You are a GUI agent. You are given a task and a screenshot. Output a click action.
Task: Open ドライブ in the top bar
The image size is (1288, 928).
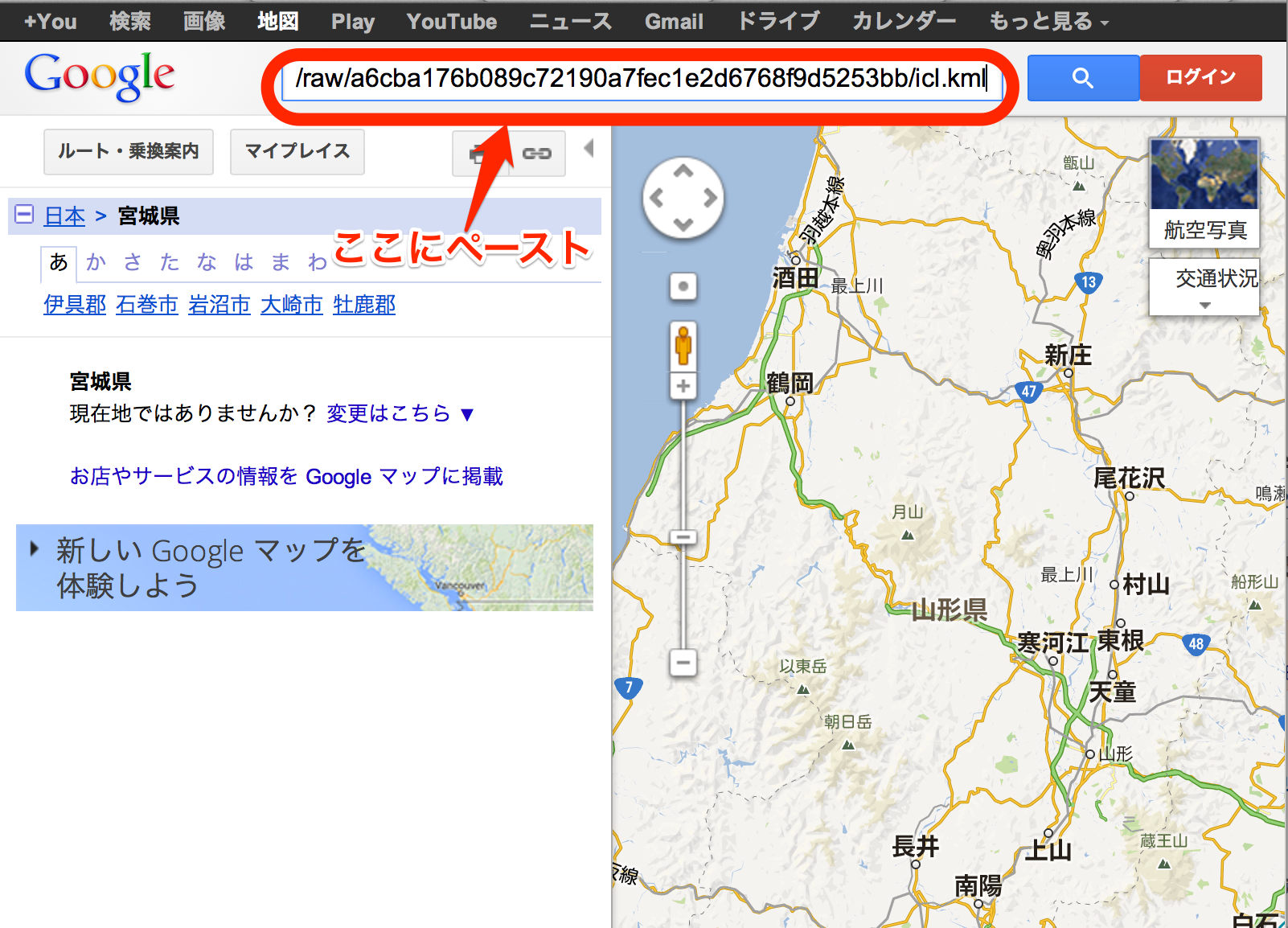point(778,22)
